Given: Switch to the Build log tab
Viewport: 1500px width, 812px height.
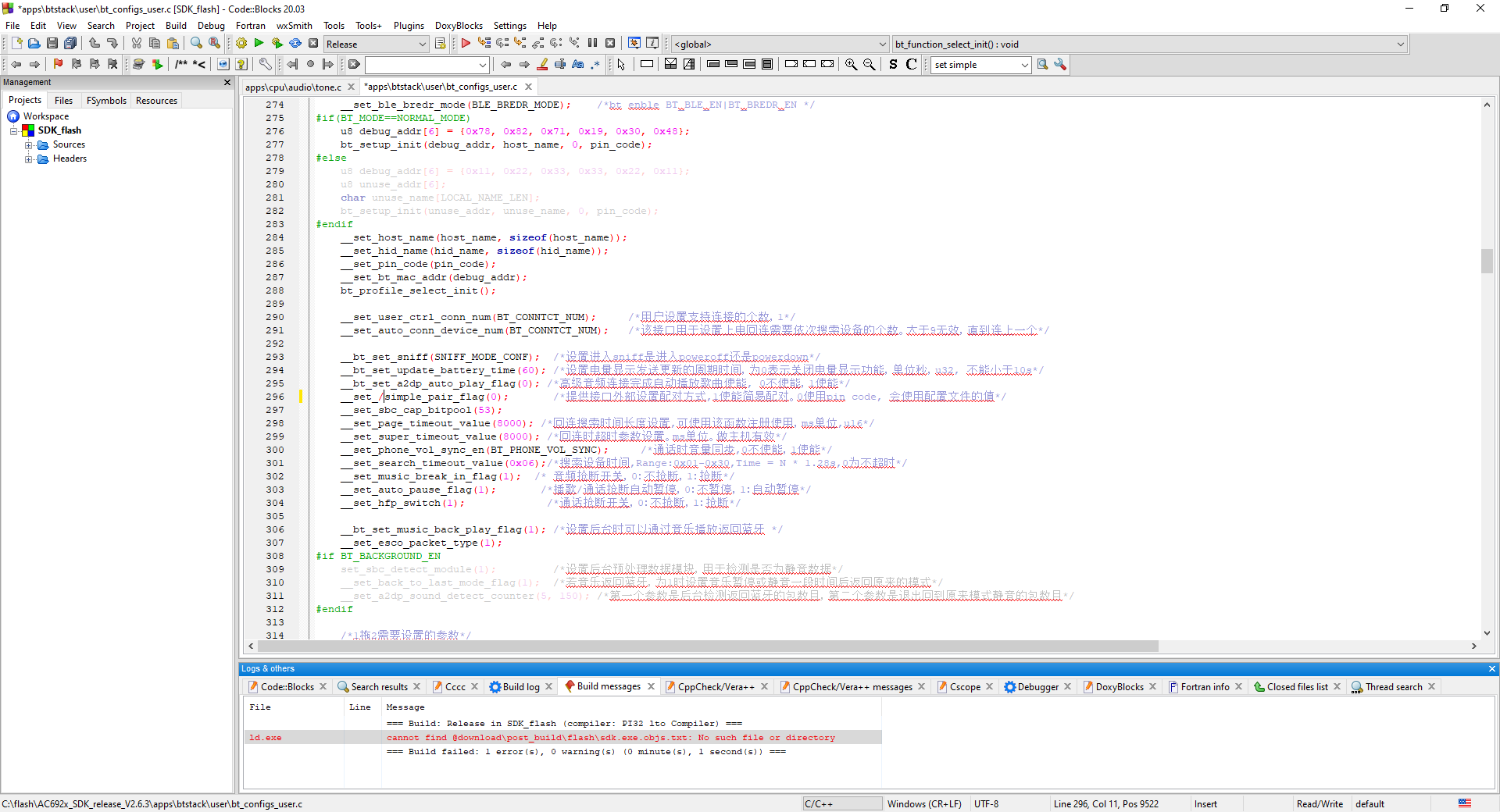Looking at the screenshot, I should (x=520, y=687).
